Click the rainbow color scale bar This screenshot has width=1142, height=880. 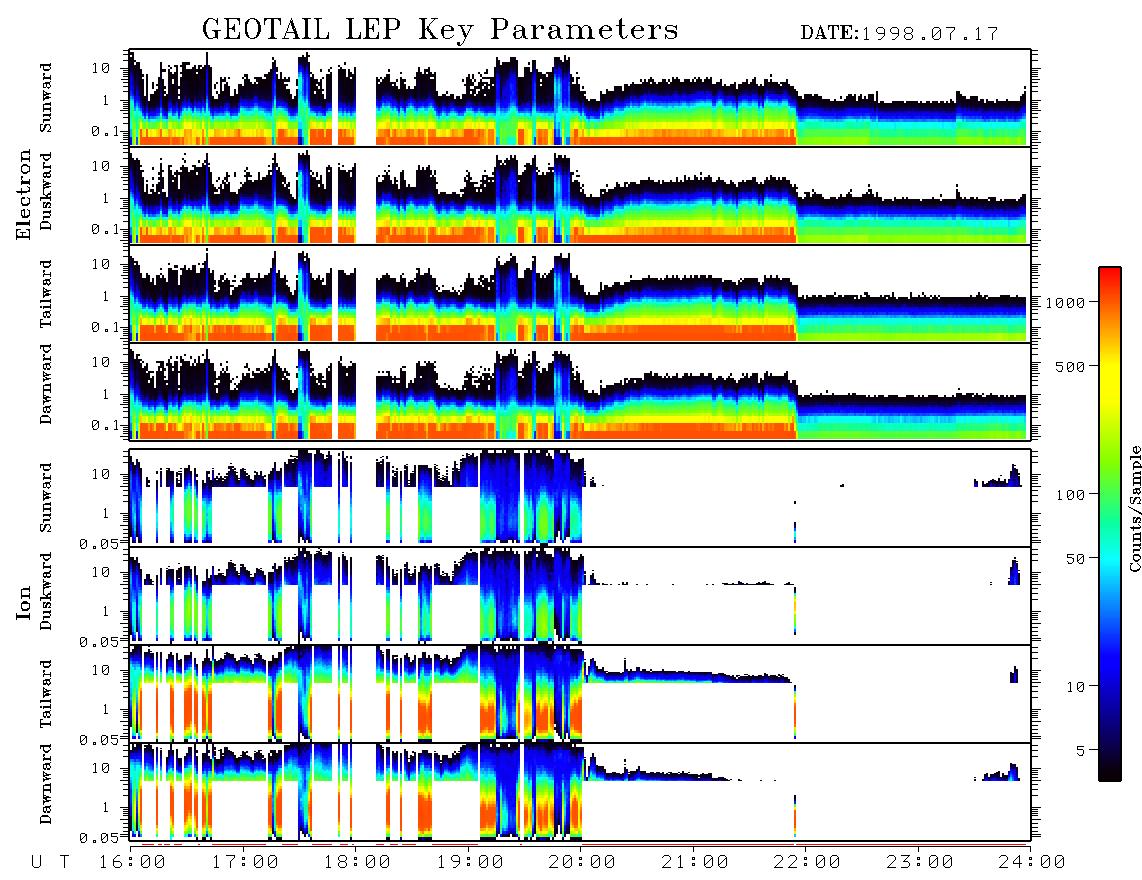[x=1109, y=524]
